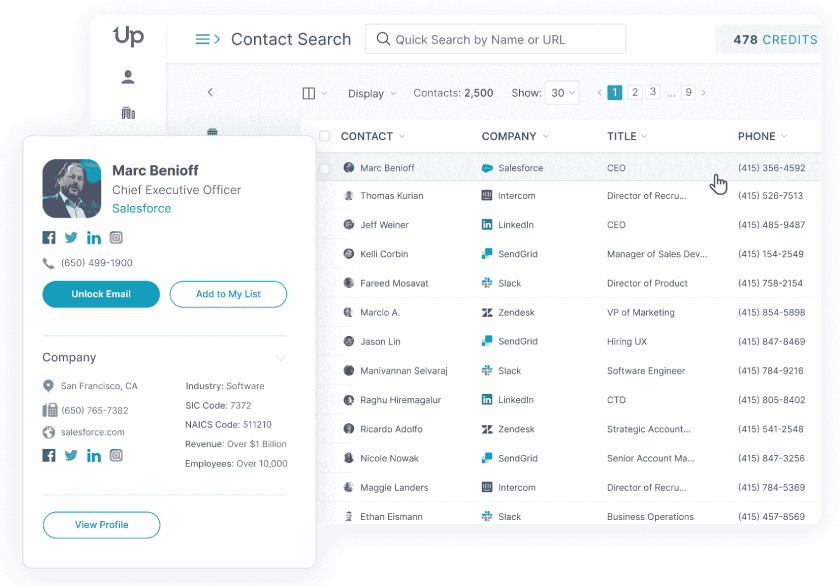Open Marc Benioff's Facebook profile icon under his name
Viewport: 840px width, 586px height.
point(49,238)
